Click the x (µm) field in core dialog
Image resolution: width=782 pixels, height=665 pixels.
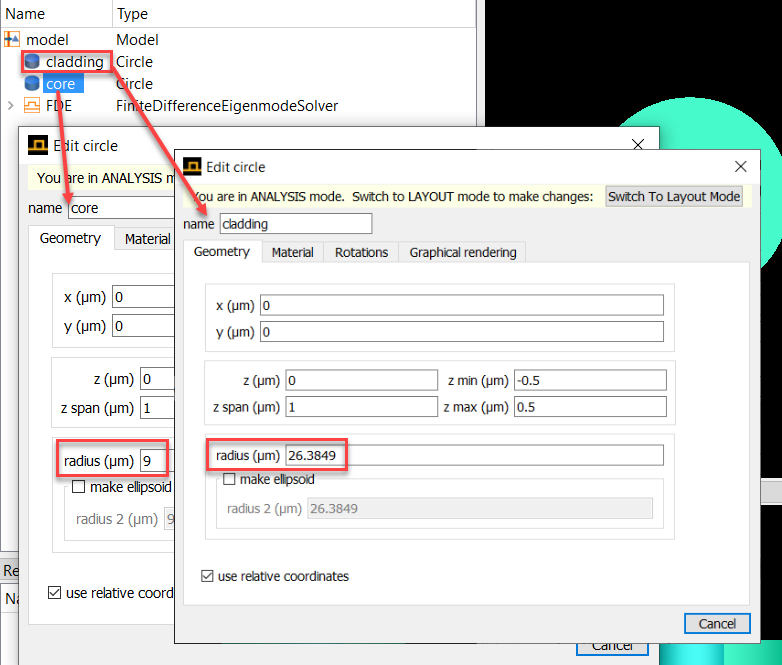click(143, 297)
